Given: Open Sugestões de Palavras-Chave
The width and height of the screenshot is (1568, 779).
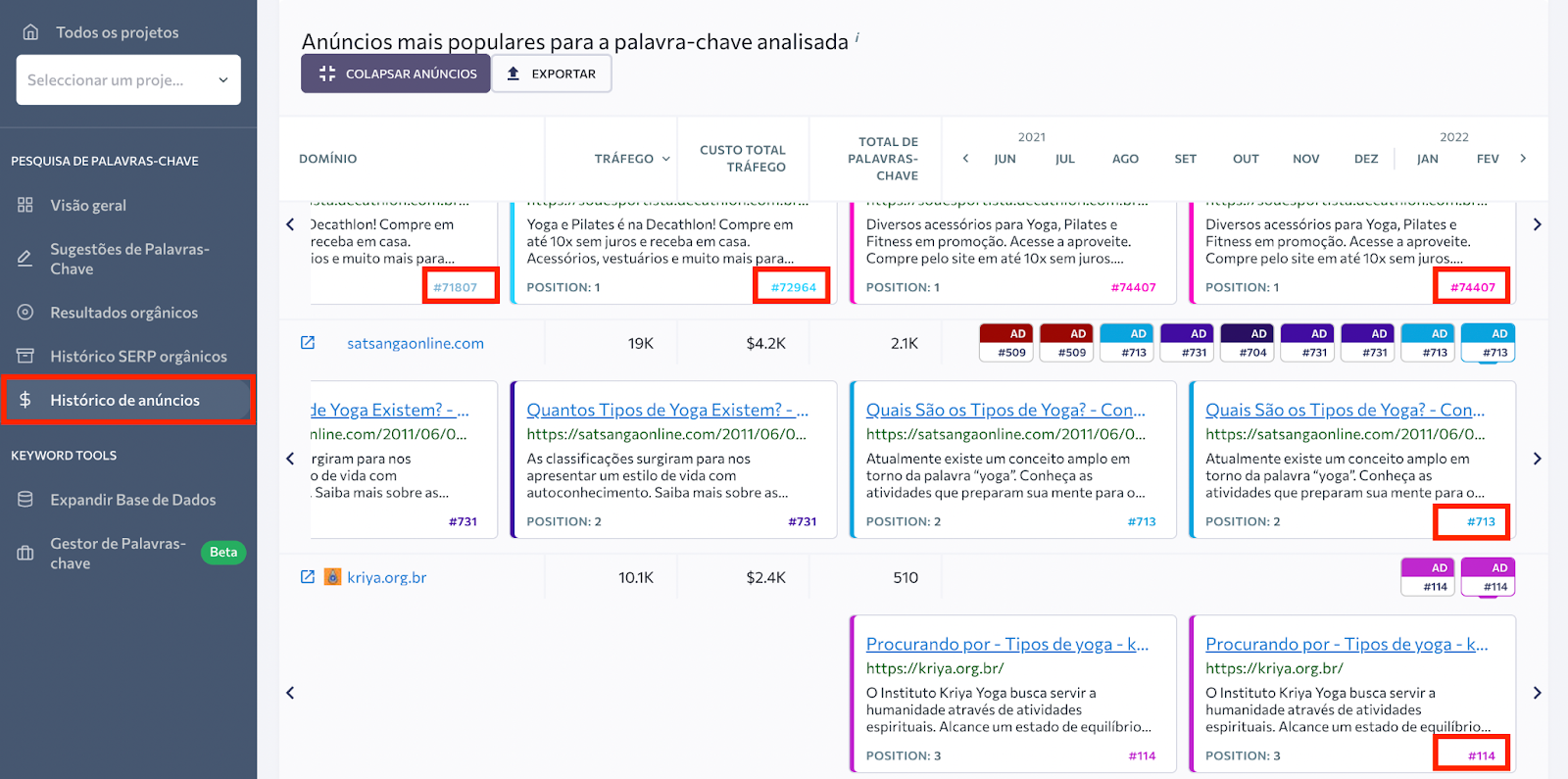Looking at the screenshot, I should [129, 259].
